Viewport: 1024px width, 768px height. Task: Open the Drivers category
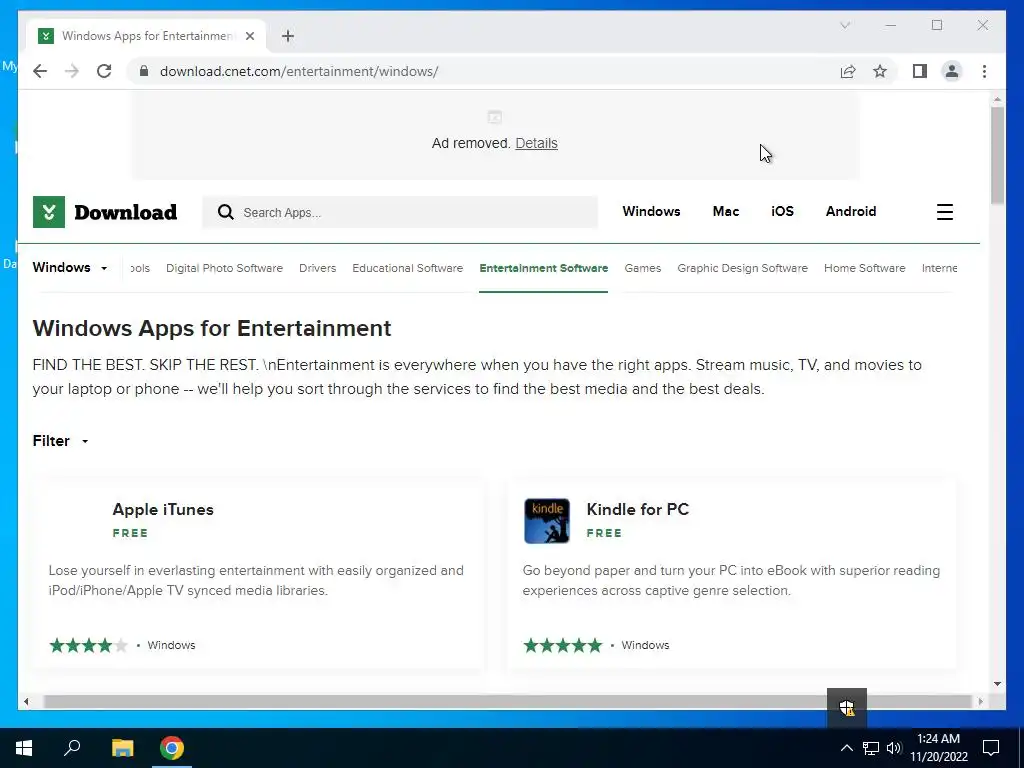317,268
